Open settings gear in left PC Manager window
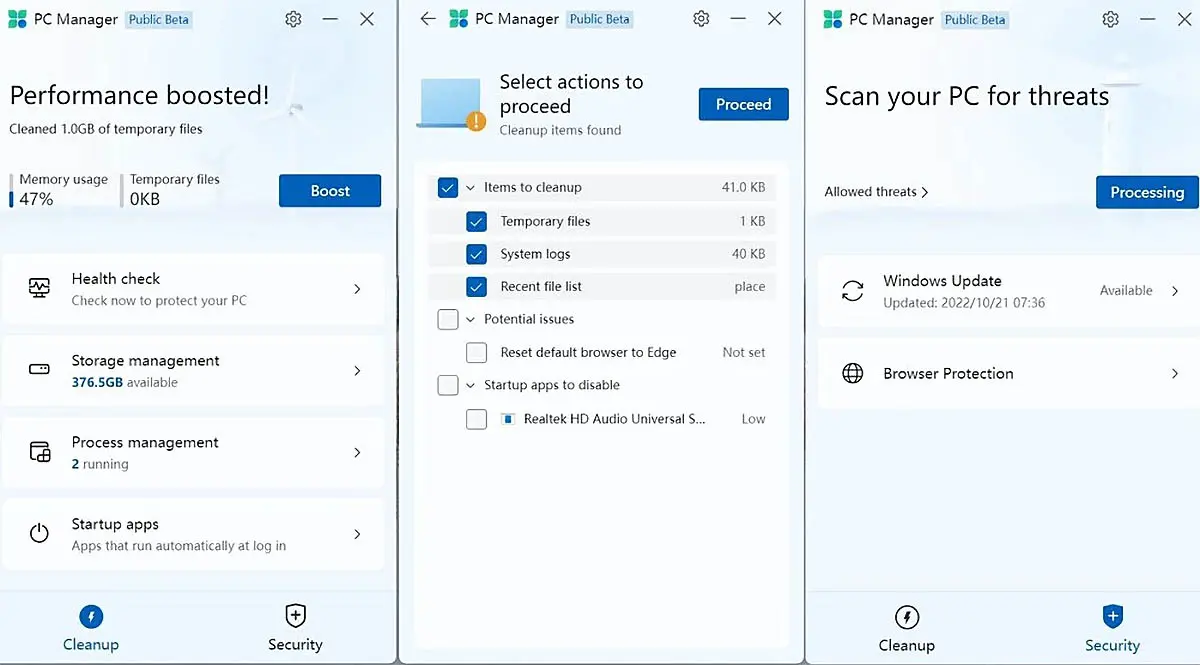 pyautogui.click(x=293, y=19)
